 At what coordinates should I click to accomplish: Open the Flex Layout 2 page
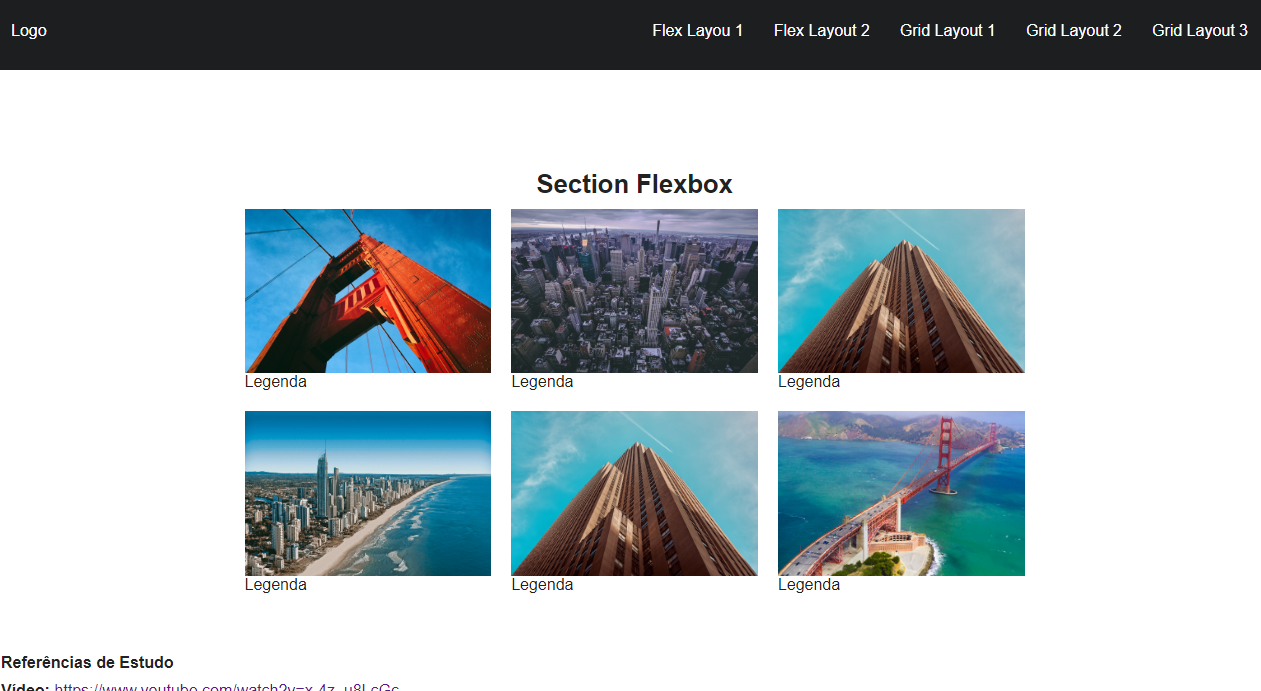[821, 30]
